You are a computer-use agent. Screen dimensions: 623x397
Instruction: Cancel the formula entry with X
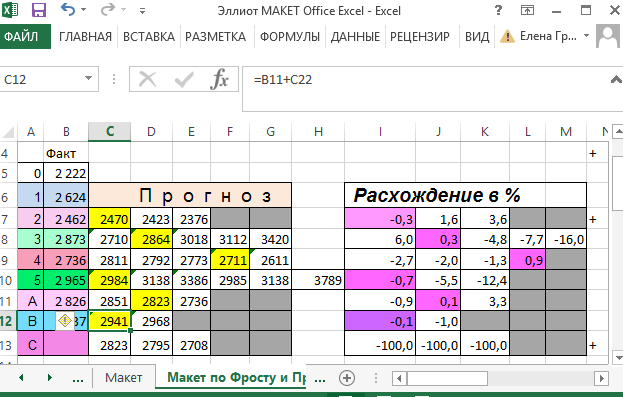pos(148,79)
